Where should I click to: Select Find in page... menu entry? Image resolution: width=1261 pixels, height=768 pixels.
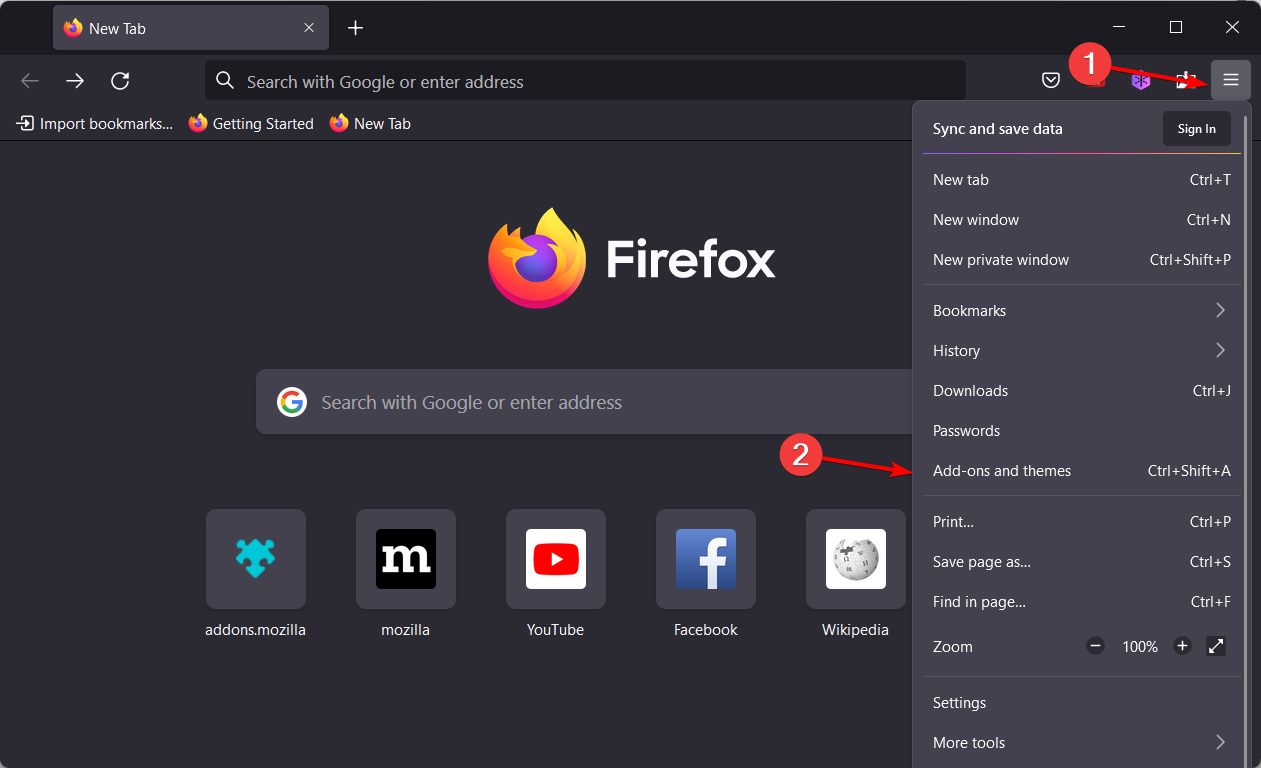(x=1082, y=602)
